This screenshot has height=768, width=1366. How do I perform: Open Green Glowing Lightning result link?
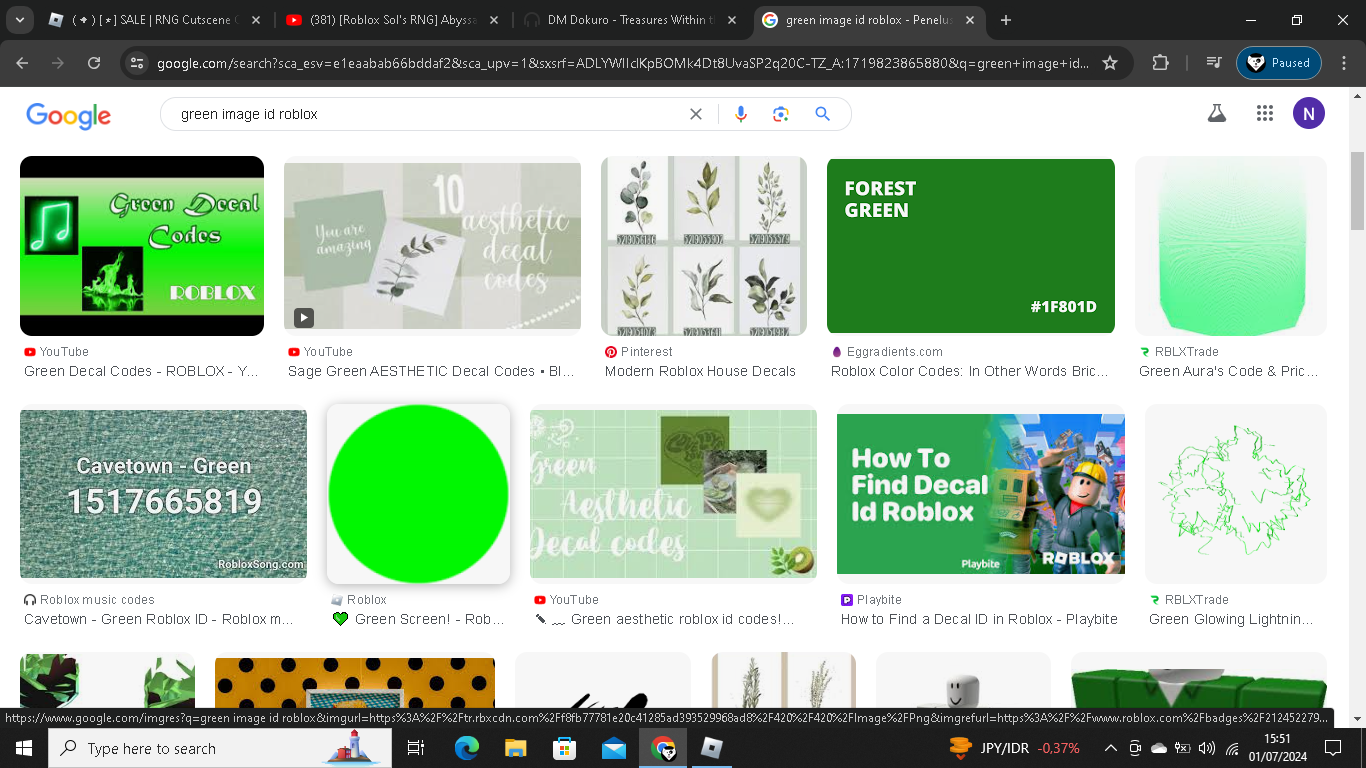(1231, 619)
